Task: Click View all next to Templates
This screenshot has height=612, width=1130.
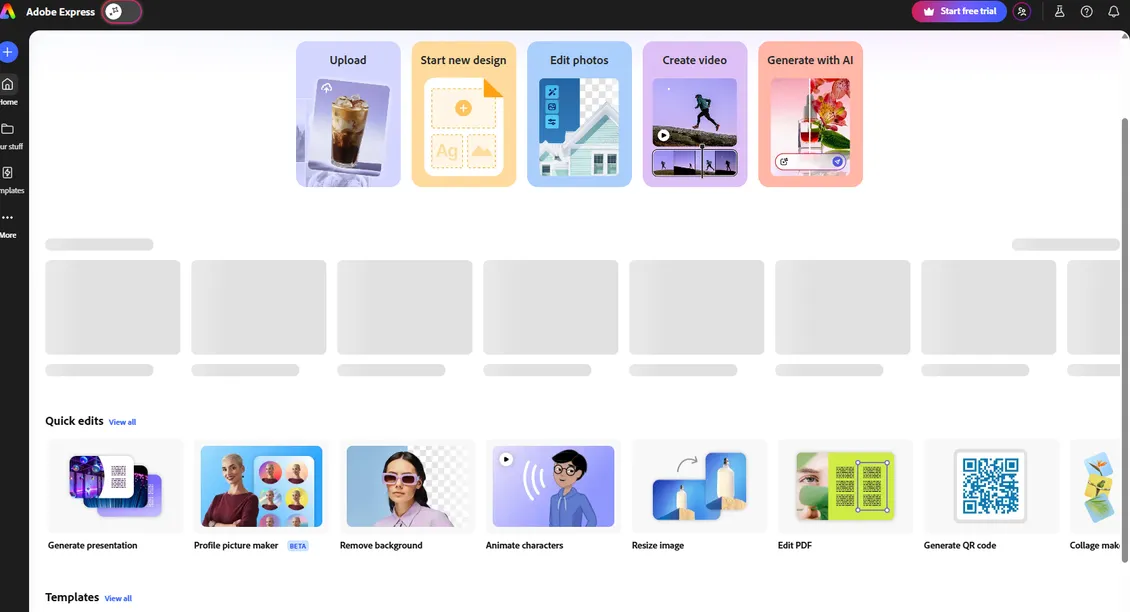Action: [118, 598]
